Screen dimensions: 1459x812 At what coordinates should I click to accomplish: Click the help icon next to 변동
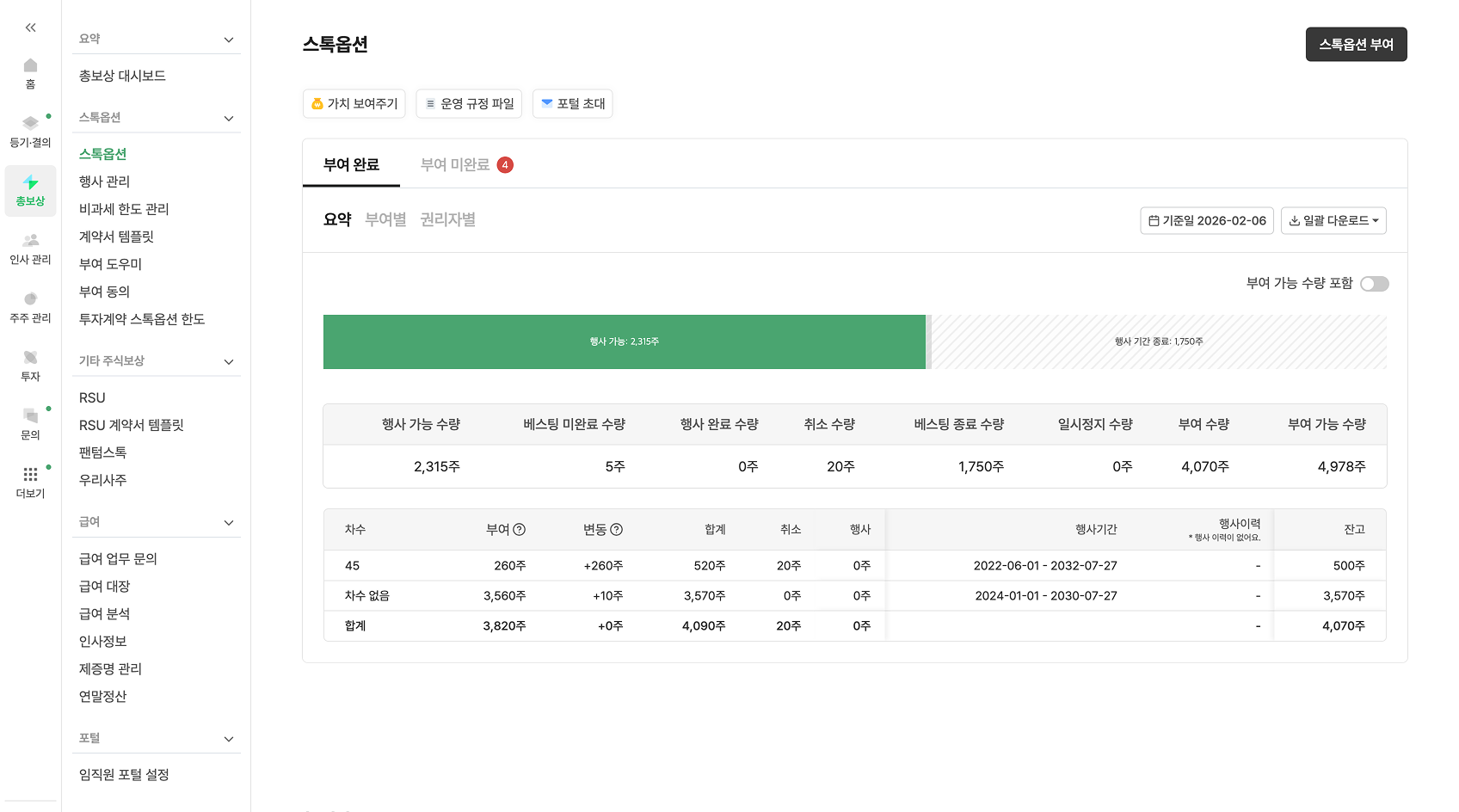(x=617, y=530)
